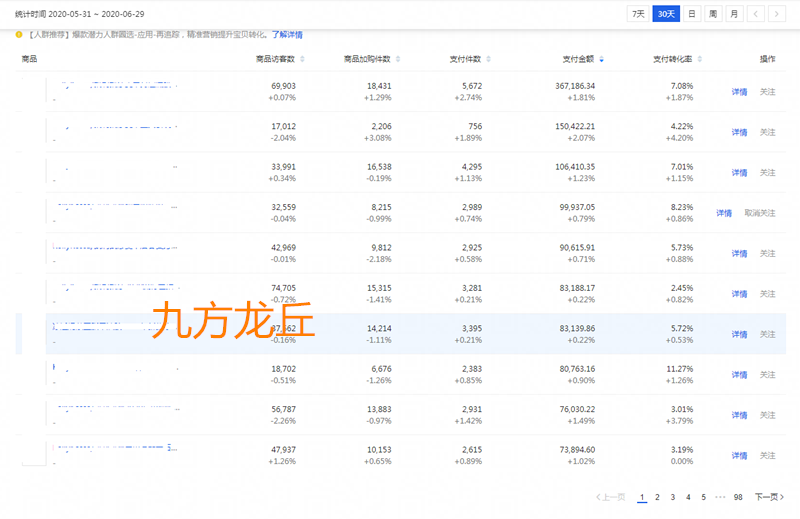Click the 商品 column header
Viewport: 800px width, 519px height.
click(29, 59)
